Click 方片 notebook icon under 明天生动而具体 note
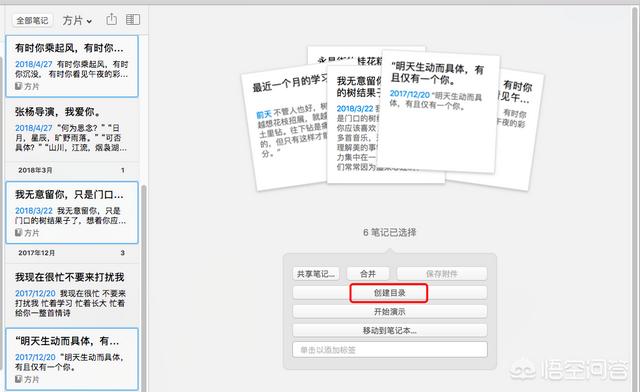This screenshot has height=392, width=640. click(18, 379)
